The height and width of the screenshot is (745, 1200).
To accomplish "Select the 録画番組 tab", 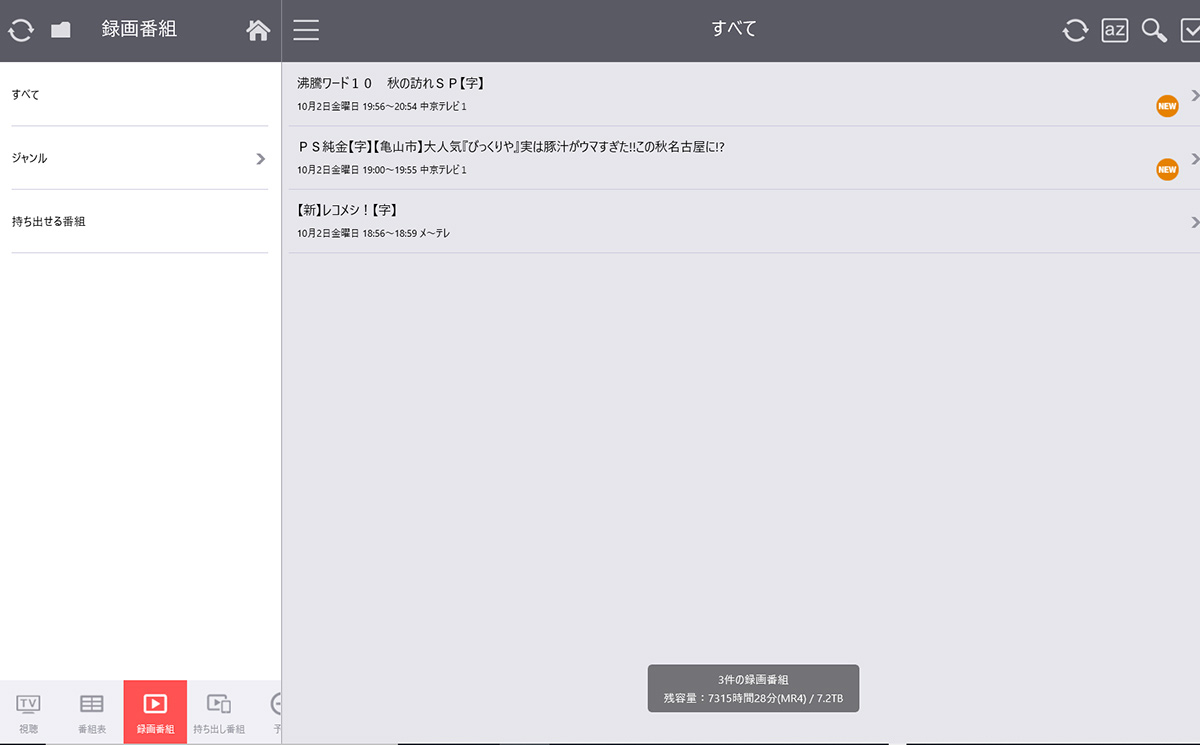I will pyautogui.click(x=155, y=712).
